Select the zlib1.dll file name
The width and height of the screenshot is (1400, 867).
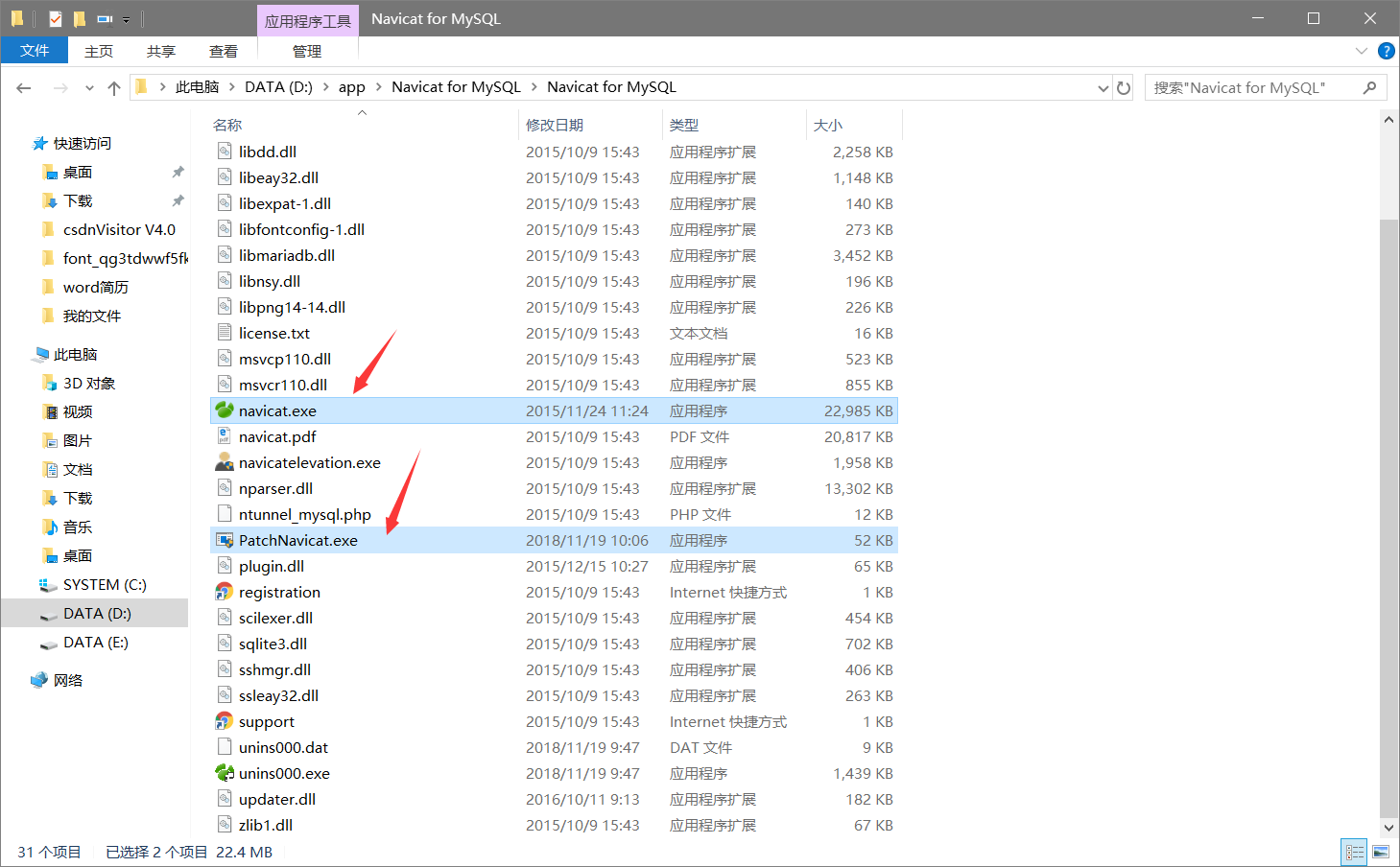pyautogui.click(x=266, y=825)
